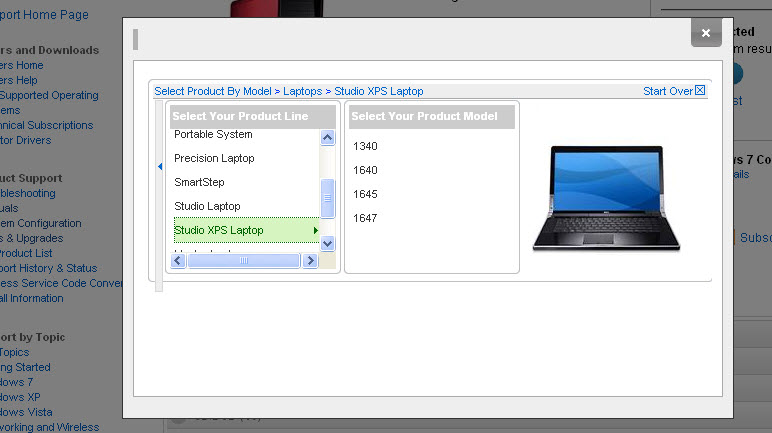
Task: Choose Studio Laptop in product line list
Action: [207, 206]
